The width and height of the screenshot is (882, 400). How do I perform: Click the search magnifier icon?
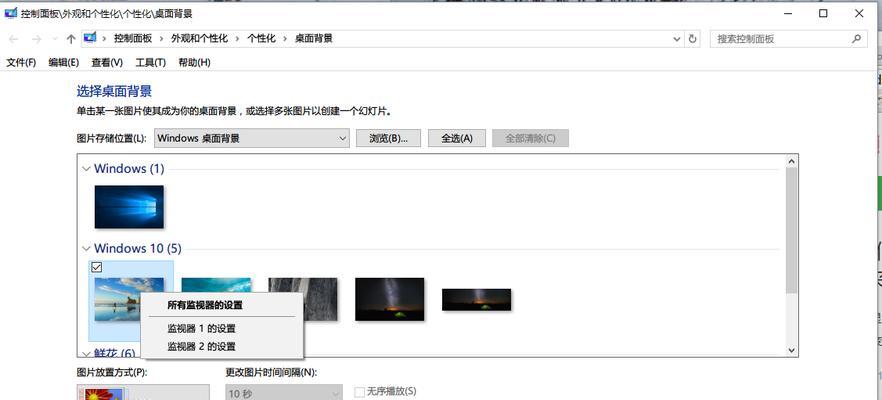tap(856, 39)
